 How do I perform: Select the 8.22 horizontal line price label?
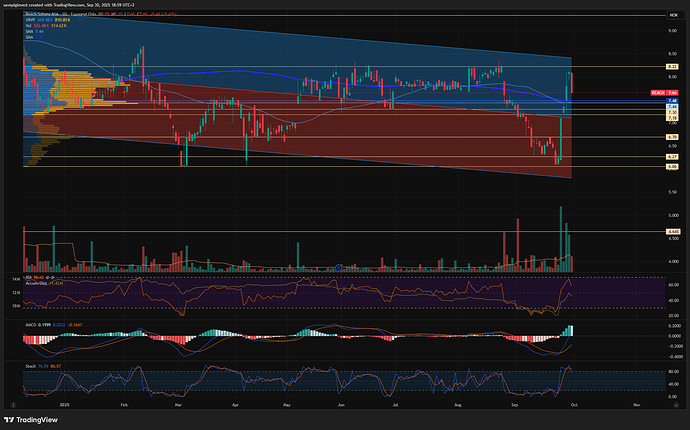click(x=672, y=66)
